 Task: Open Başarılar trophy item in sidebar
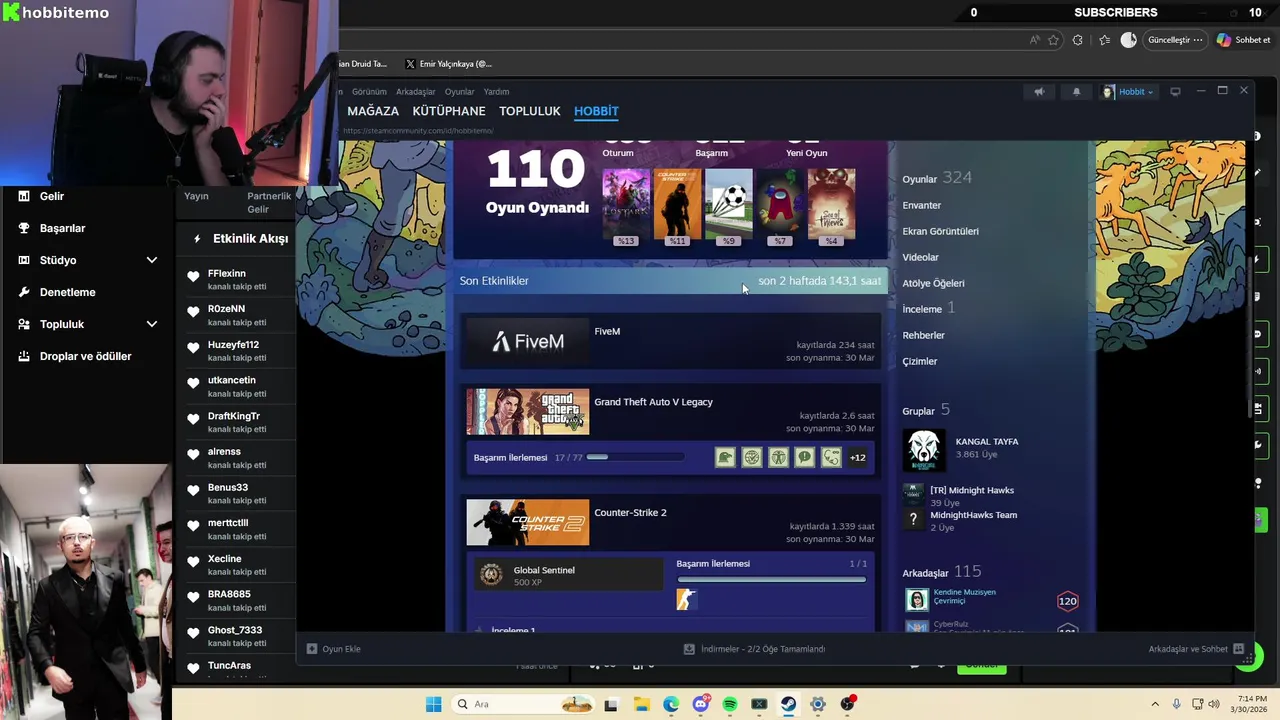point(62,228)
